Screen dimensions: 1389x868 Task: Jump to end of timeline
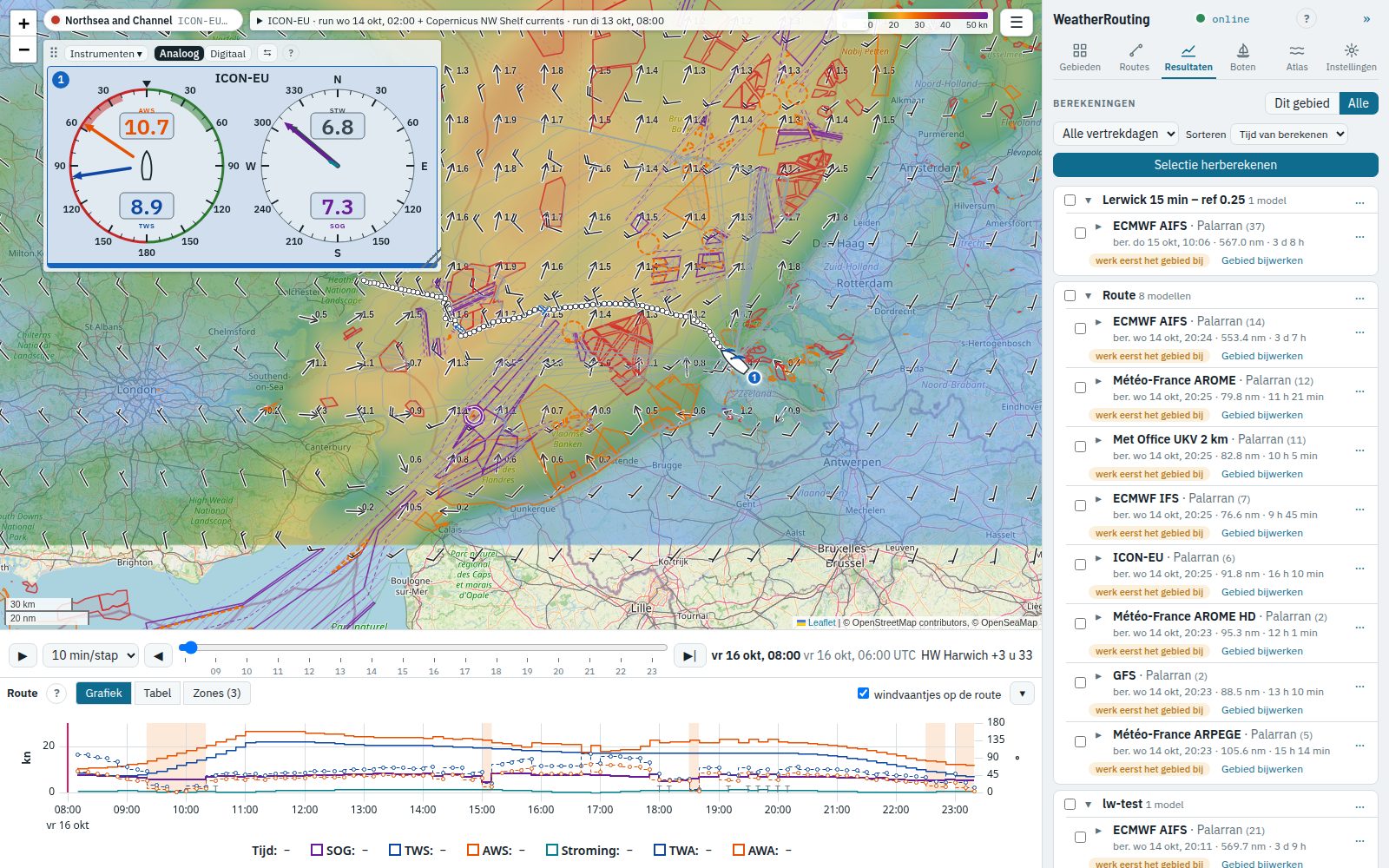tap(688, 655)
